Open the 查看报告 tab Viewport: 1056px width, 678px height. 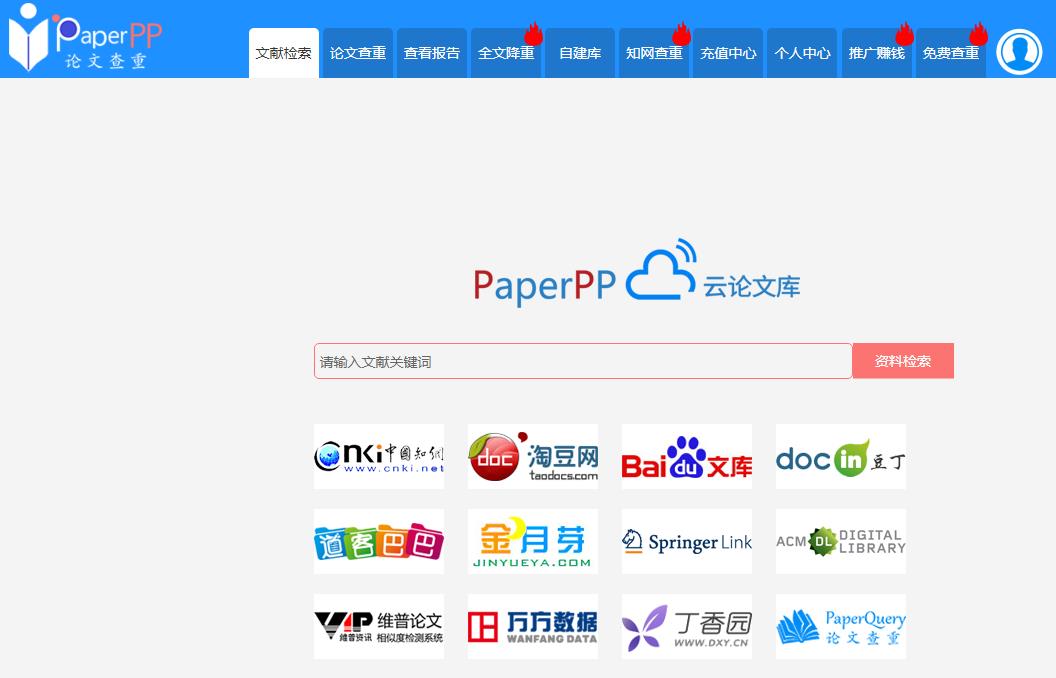pyautogui.click(x=431, y=54)
